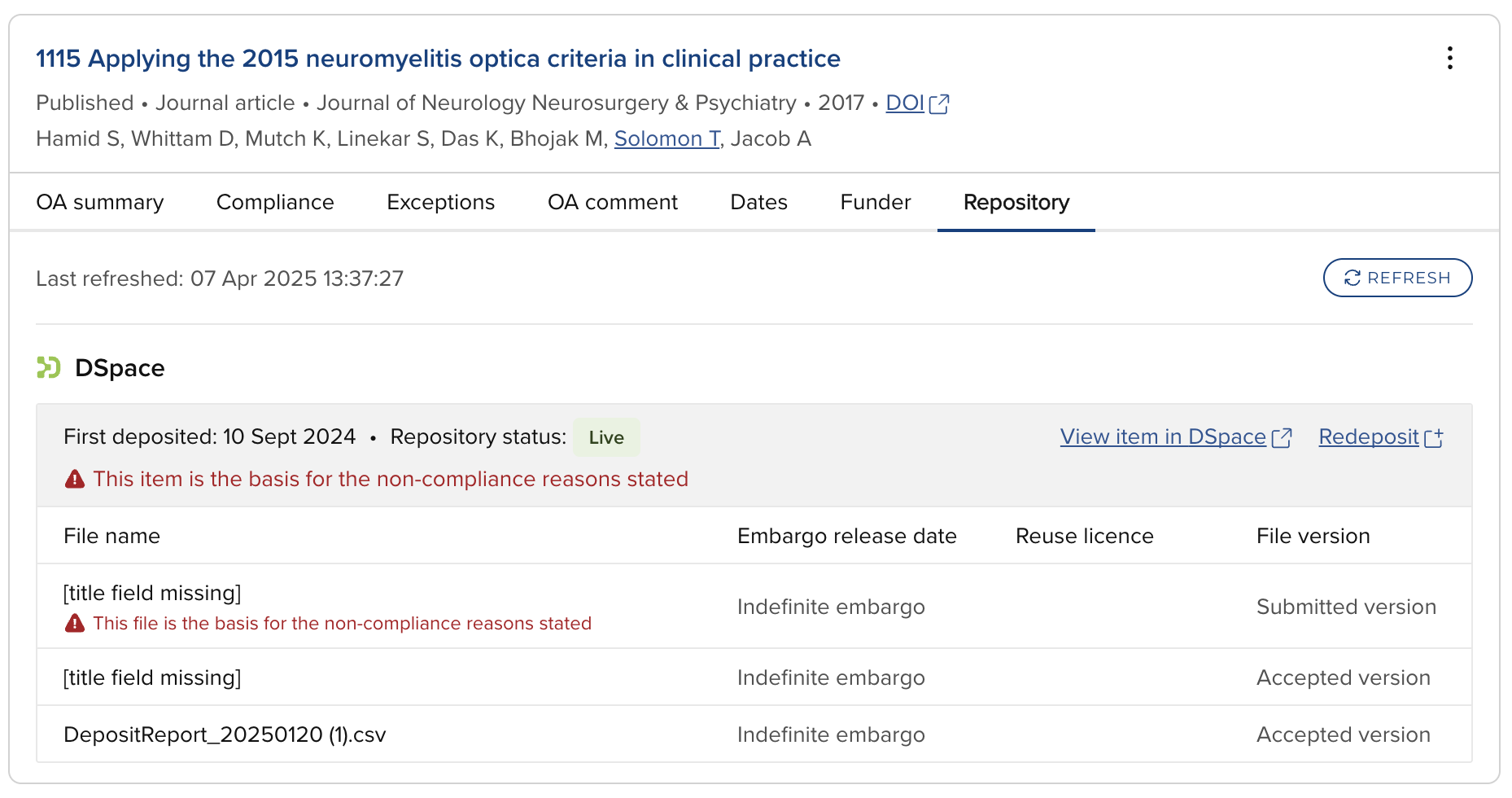The width and height of the screenshot is (1512, 798).
Task: Switch to the Funder tab
Action: 875,202
